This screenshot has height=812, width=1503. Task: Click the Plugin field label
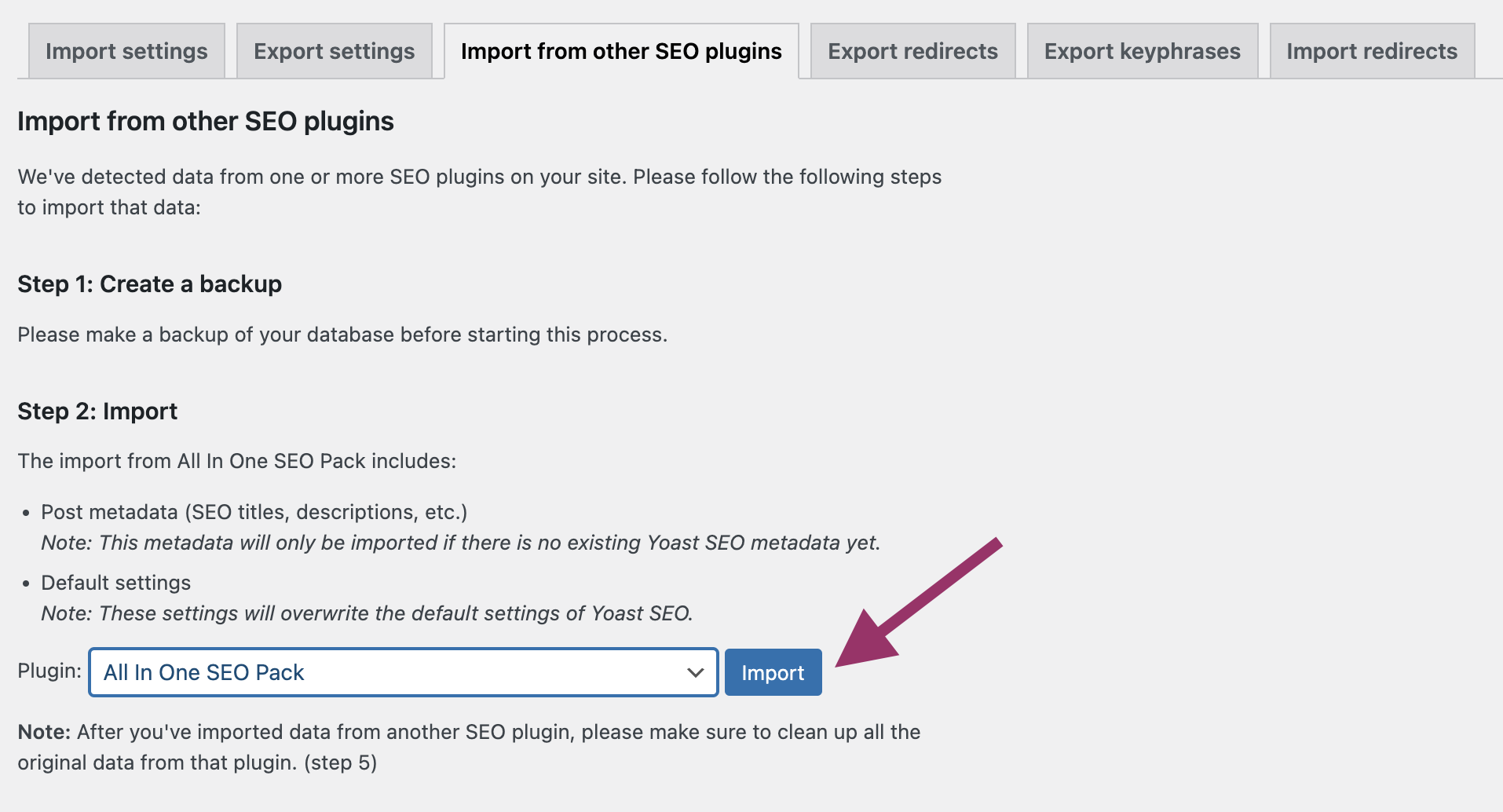pyautogui.click(x=49, y=671)
